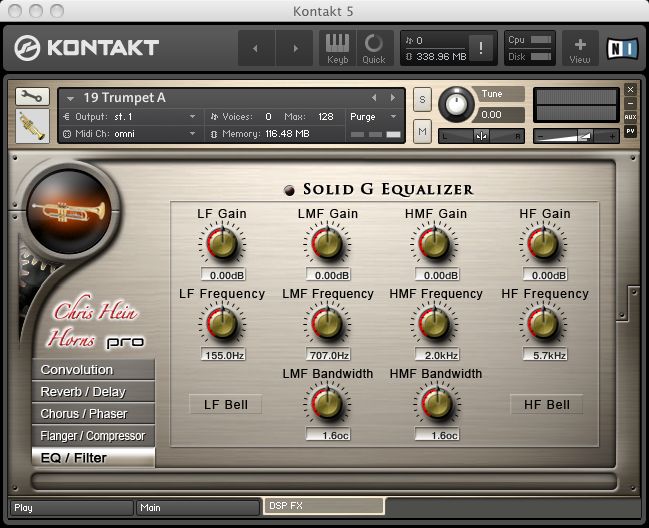Minimize the instrument header view
Screen dimensions: 649x528
click(630, 103)
